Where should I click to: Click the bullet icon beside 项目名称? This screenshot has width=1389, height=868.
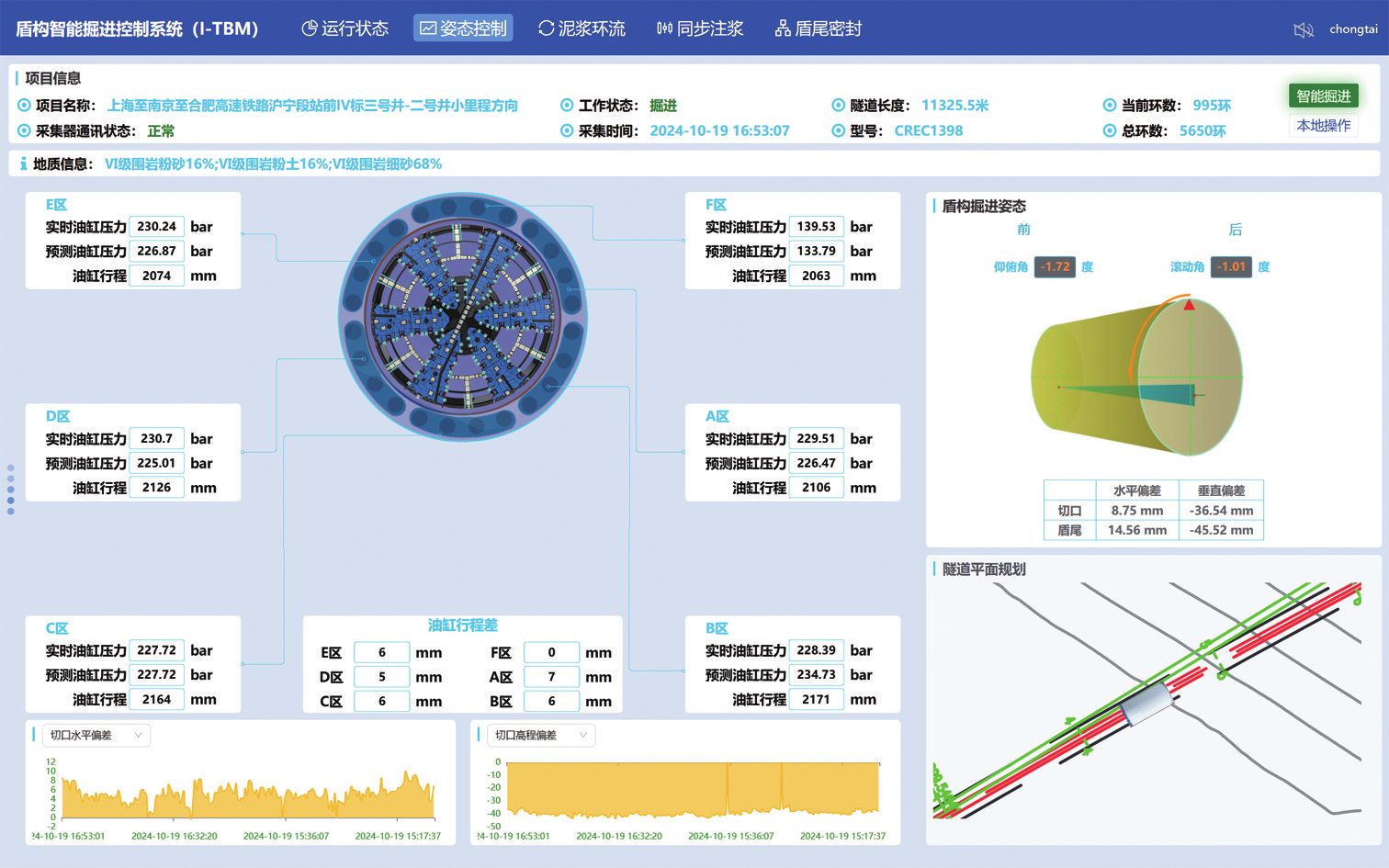pos(24,106)
